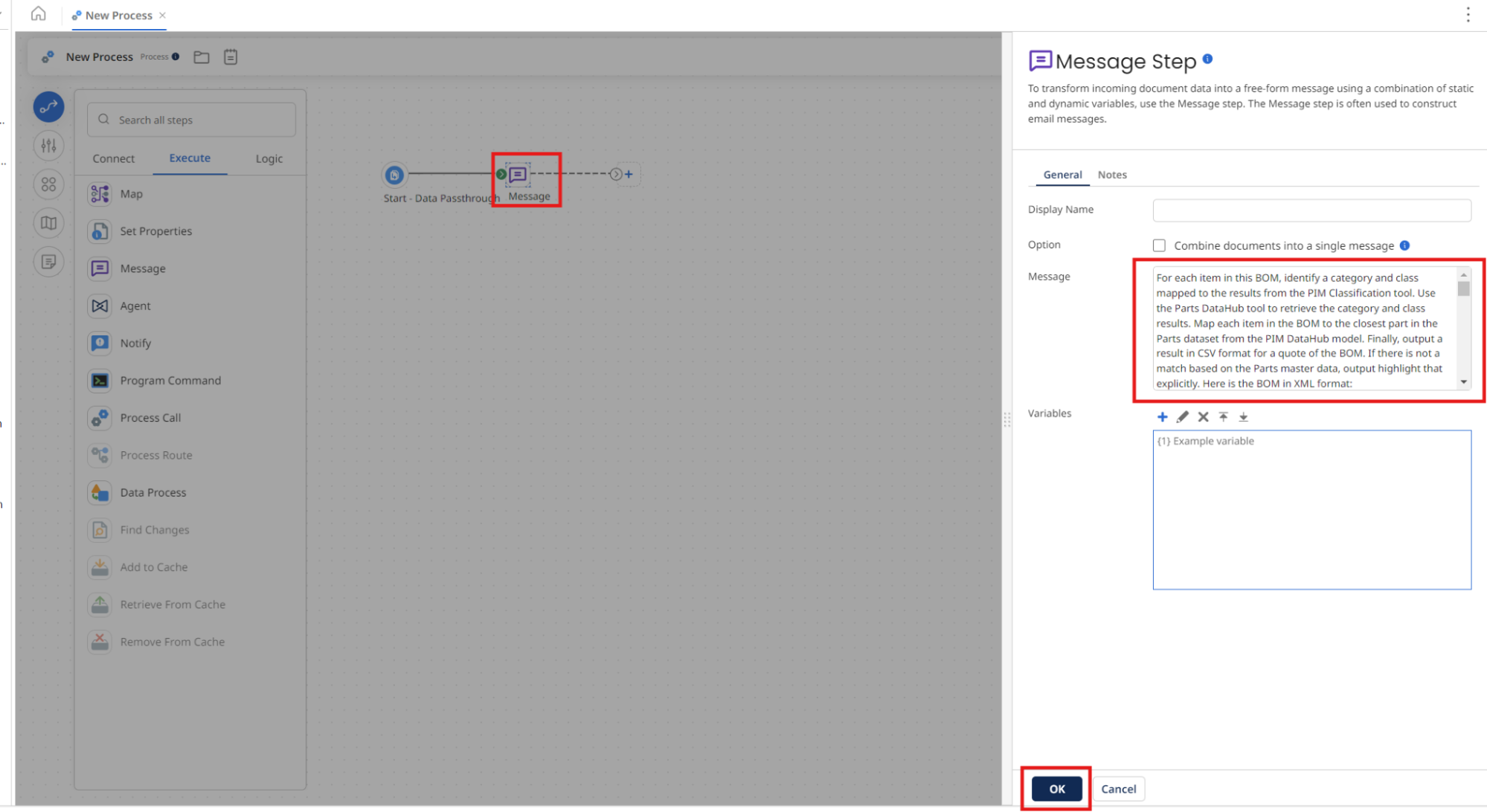This screenshot has height=812, width=1487.
Task: Select the Program Command step icon
Action: 100,381
